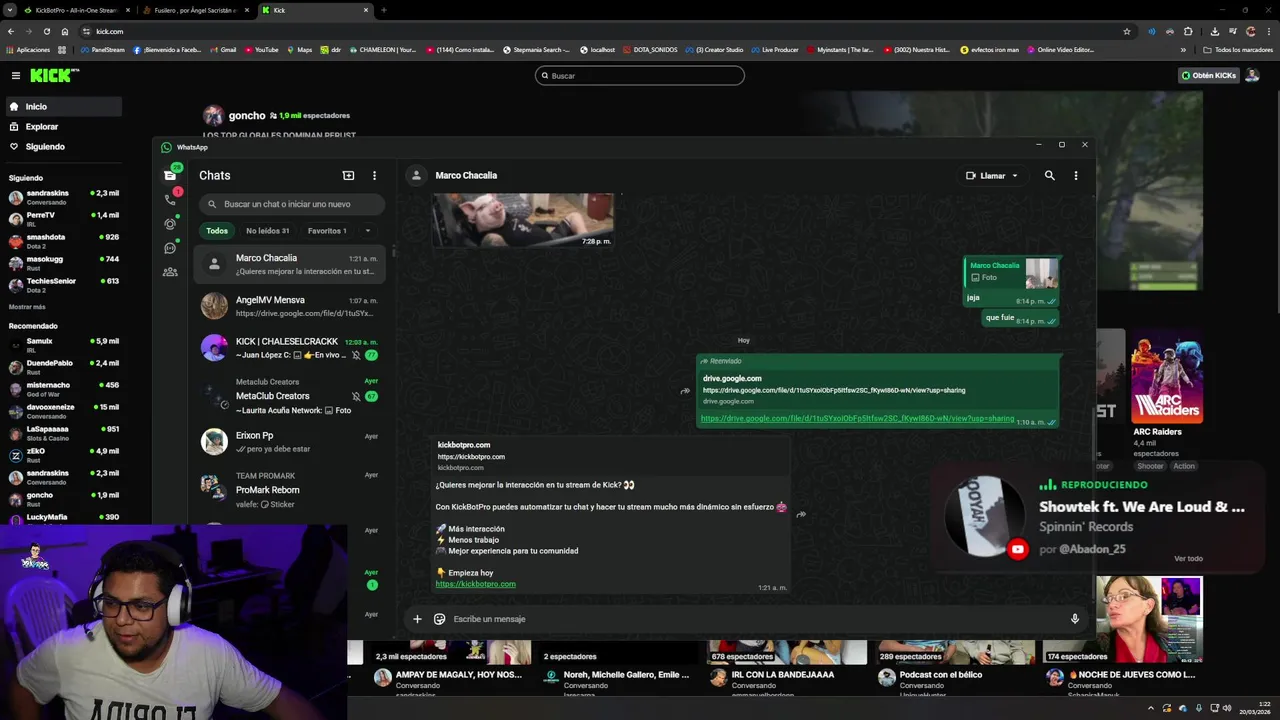Open WhatsApp Communities sidebar icon
1280x720 pixels.
[170, 271]
